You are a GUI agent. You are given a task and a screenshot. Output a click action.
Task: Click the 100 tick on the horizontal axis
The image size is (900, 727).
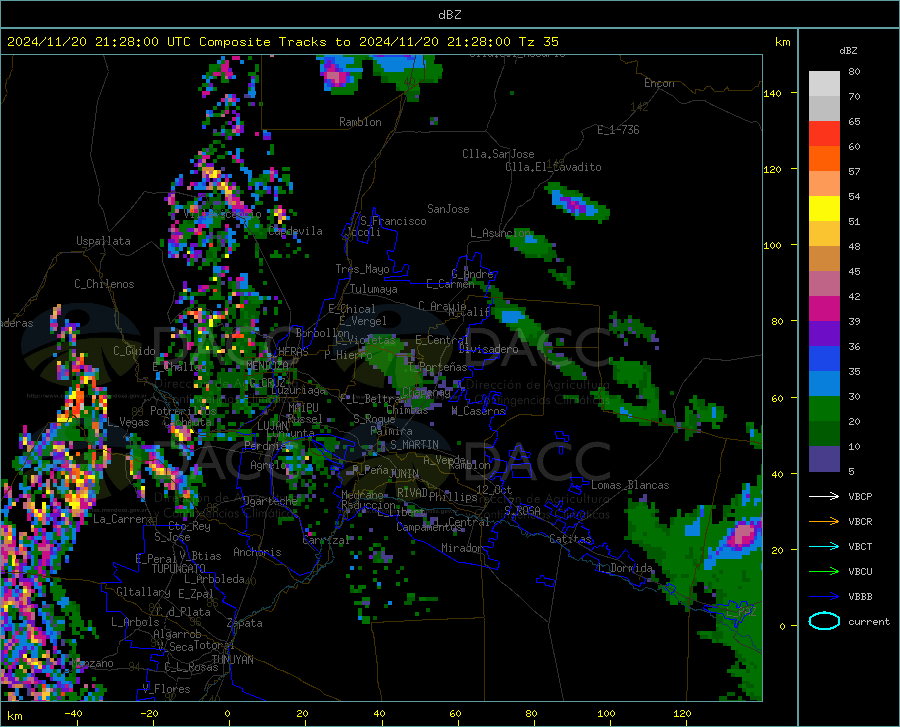pyautogui.click(x=606, y=714)
